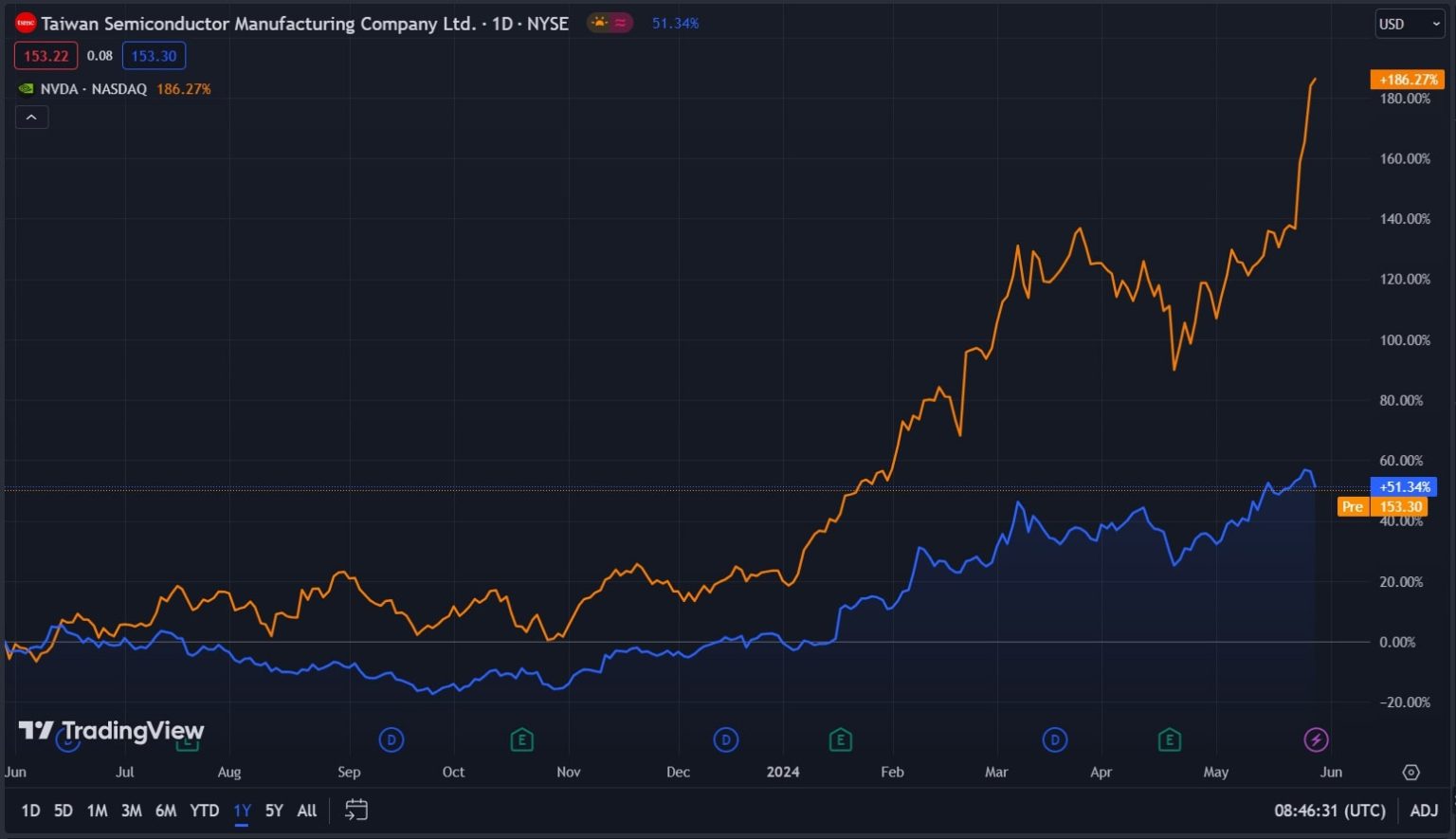
Task: Collapse the legend with chevron button
Action: click(31, 118)
